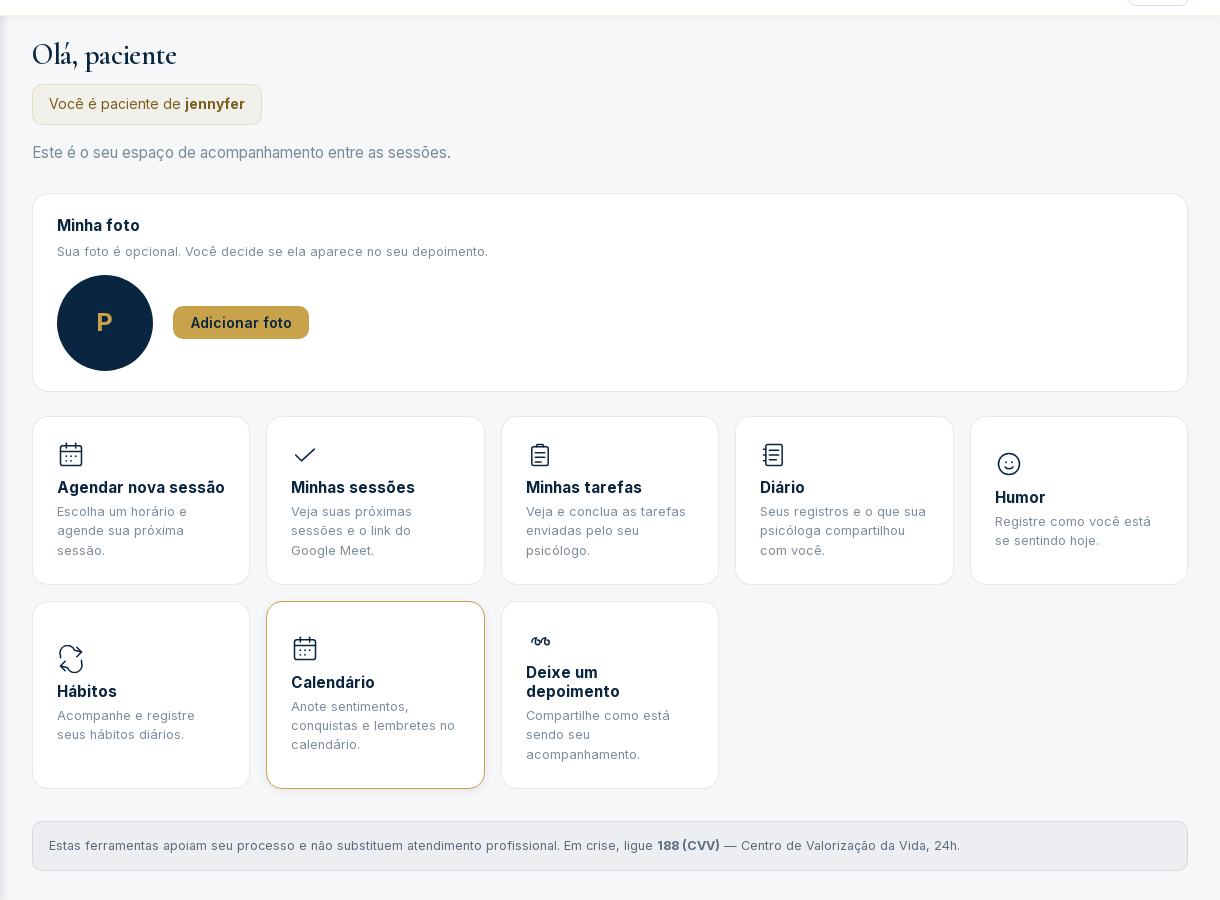Open the Humor card title
The height and width of the screenshot is (900, 1220).
coord(1020,497)
